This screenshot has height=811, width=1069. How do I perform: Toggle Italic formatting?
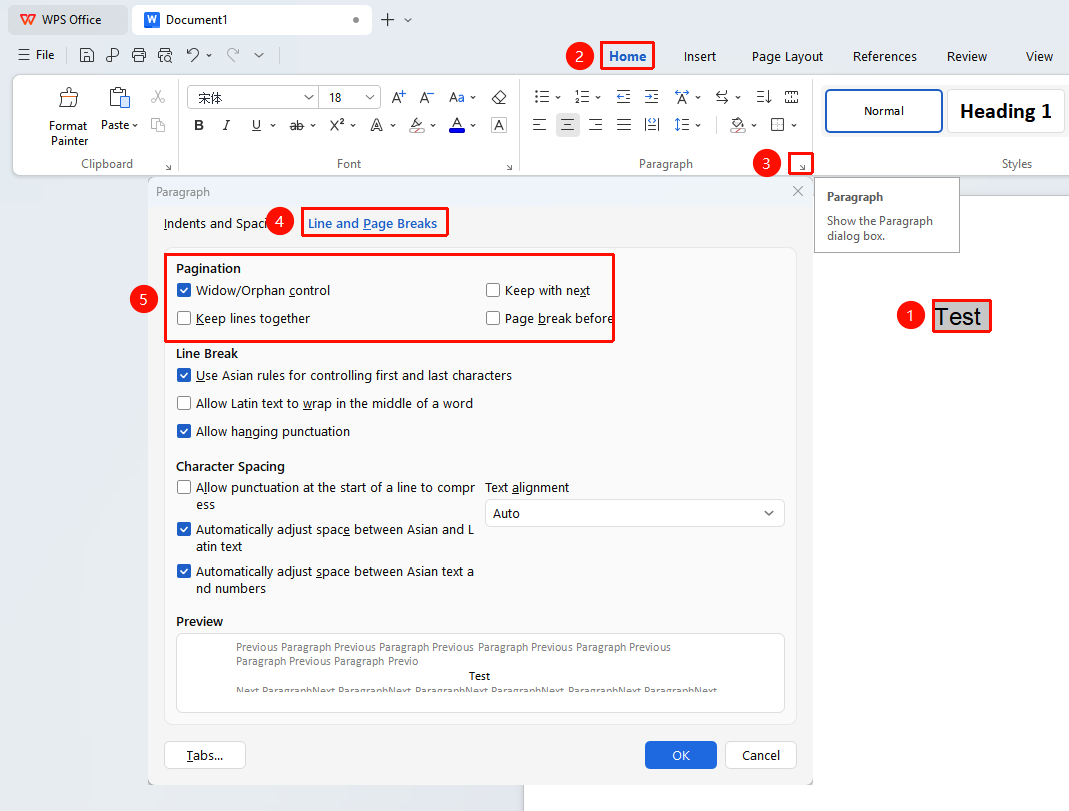point(226,125)
